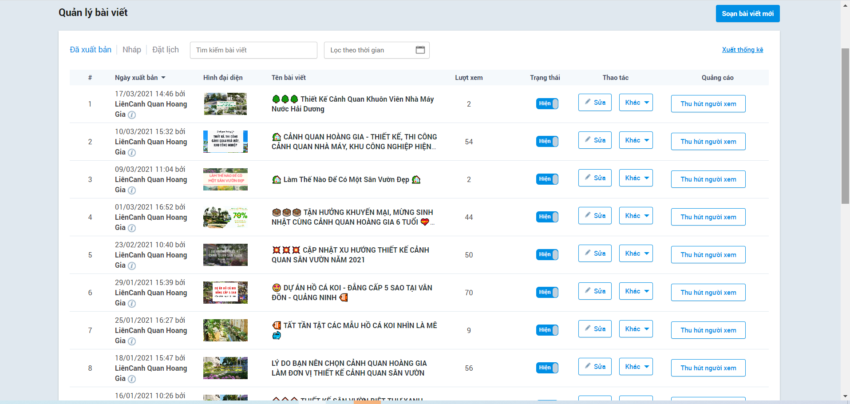The width and height of the screenshot is (850, 404).
Task: Expand Khác dropdown for row 3
Action: [636, 178]
